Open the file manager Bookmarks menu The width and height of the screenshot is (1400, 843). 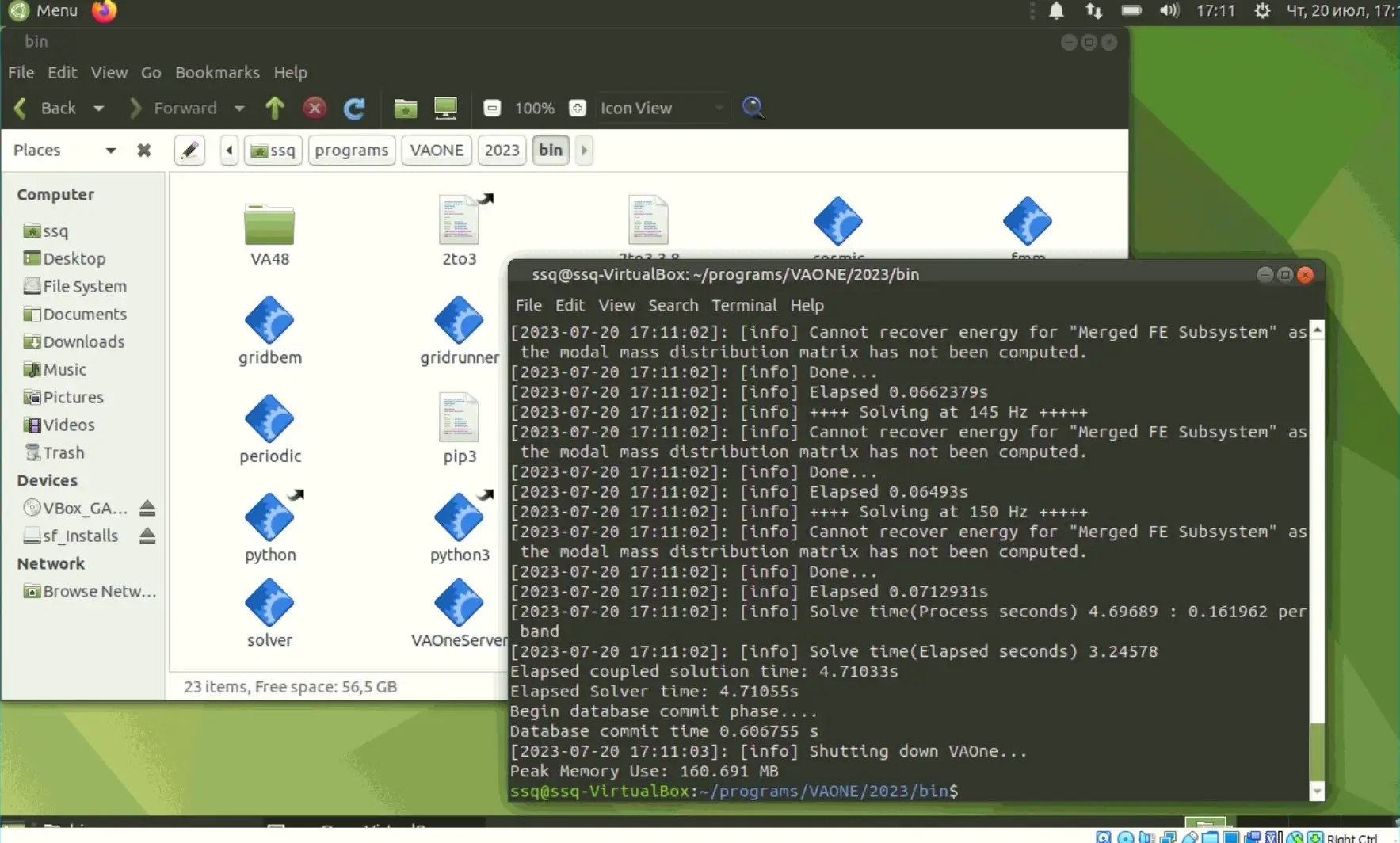click(x=217, y=72)
